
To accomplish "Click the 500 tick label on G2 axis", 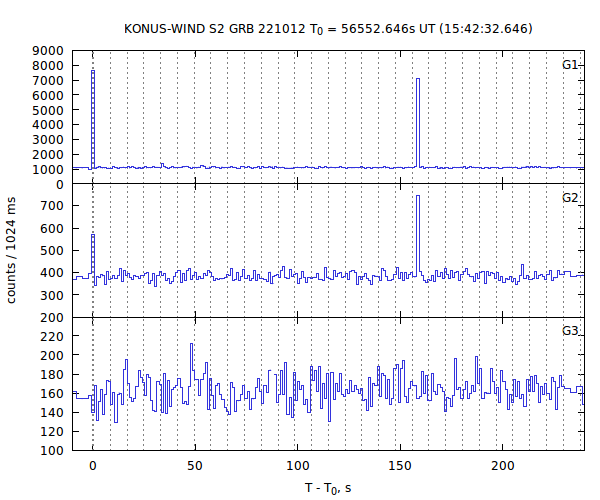I will click(x=52, y=251).
